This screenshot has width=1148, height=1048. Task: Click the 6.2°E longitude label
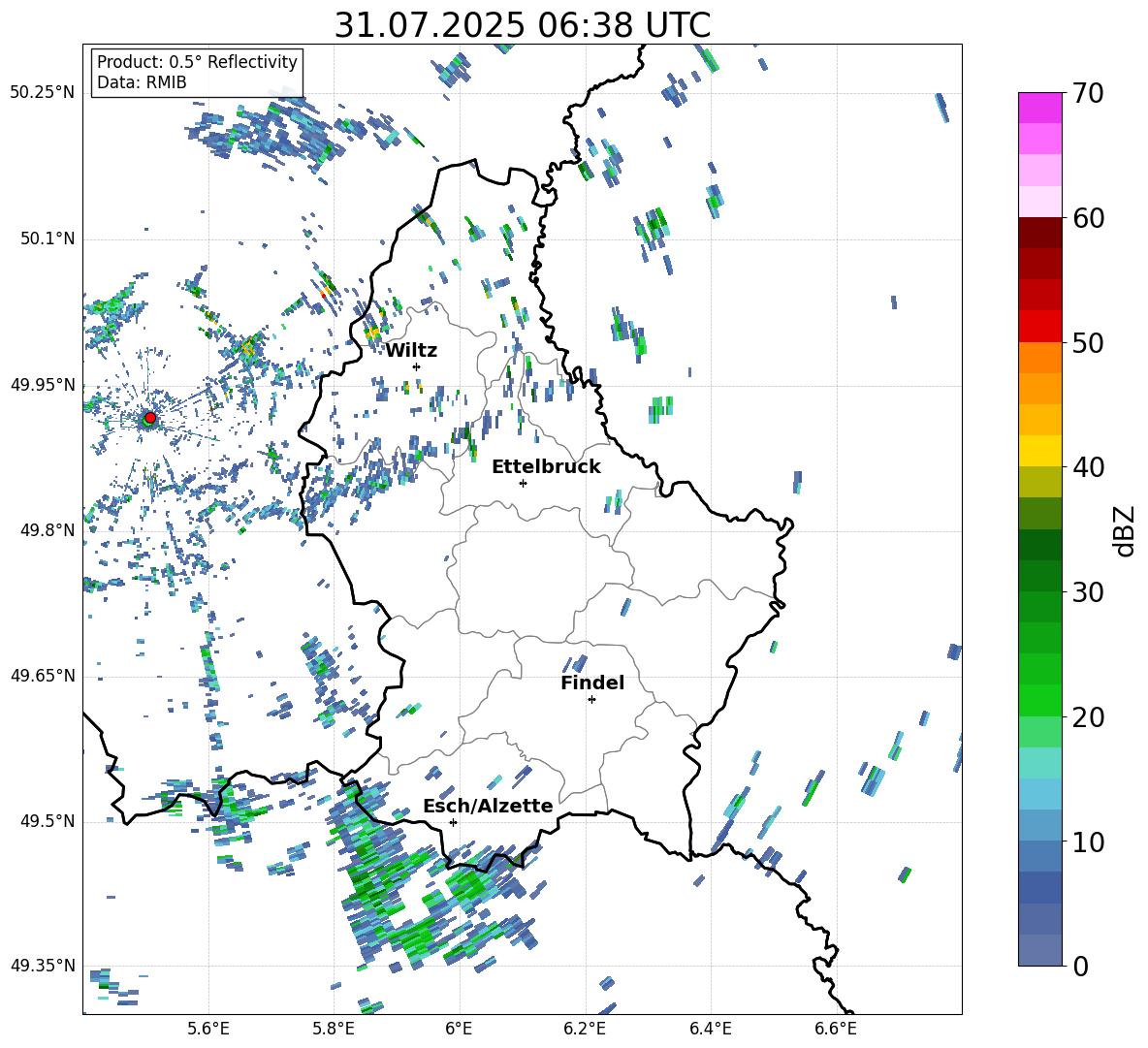[585, 1029]
